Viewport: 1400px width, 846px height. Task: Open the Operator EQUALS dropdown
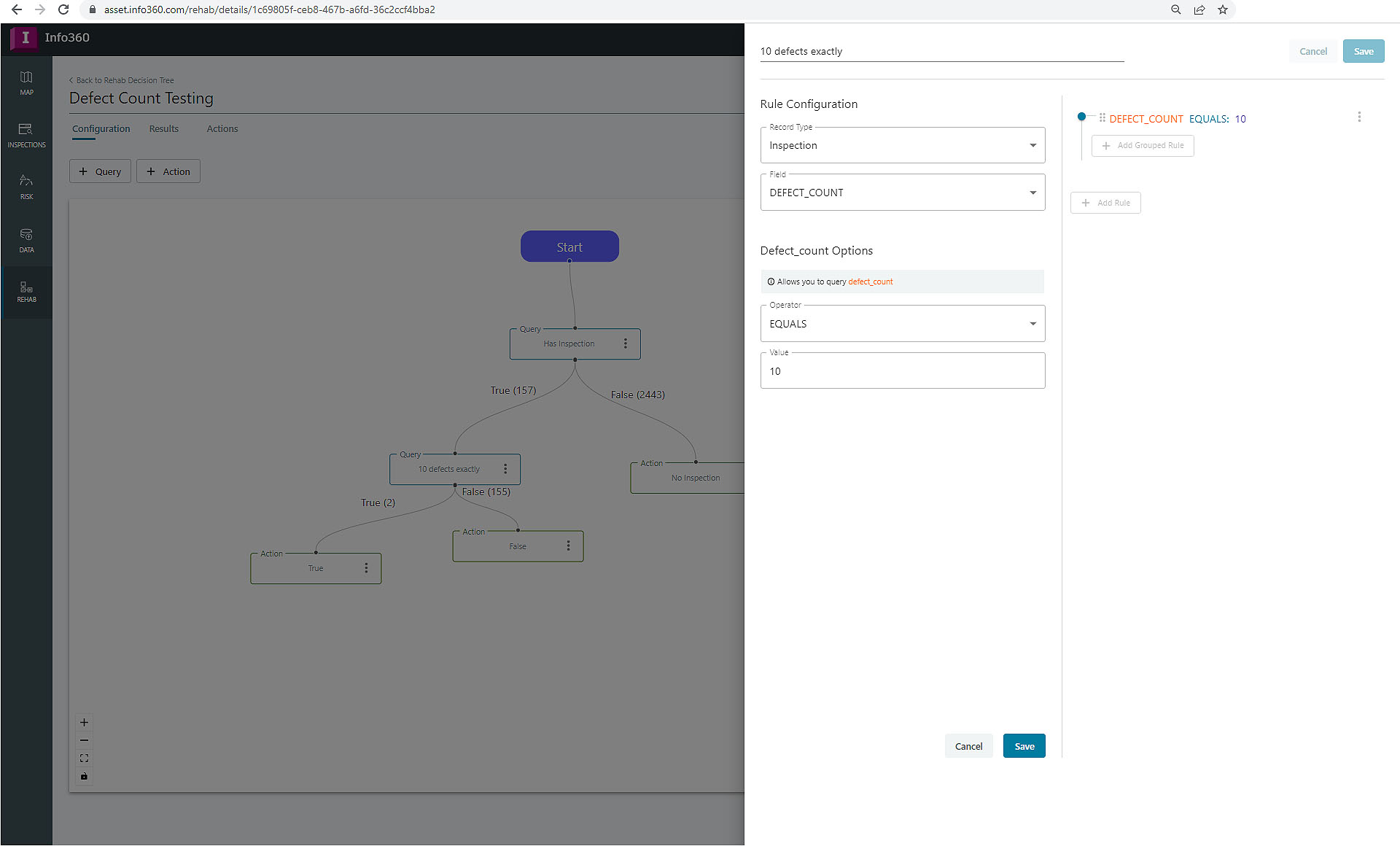point(902,324)
